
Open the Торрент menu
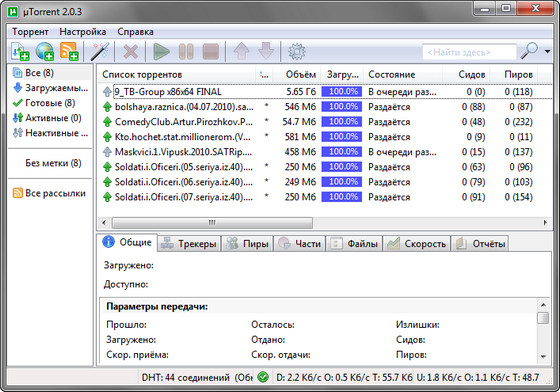click(x=30, y=32)
